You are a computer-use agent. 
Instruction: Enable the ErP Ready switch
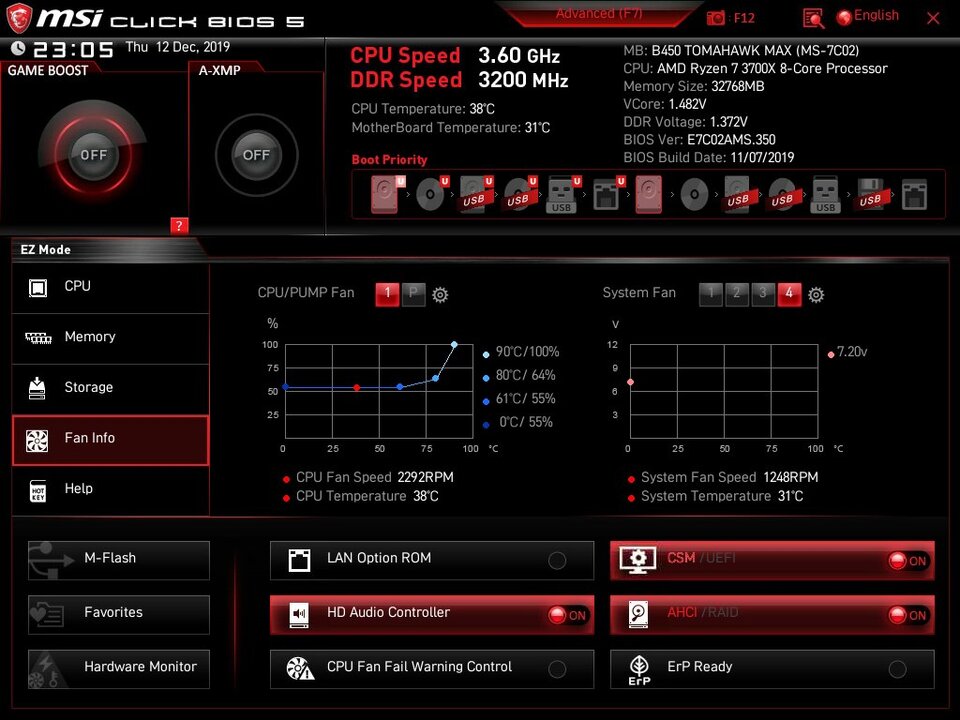898,669
